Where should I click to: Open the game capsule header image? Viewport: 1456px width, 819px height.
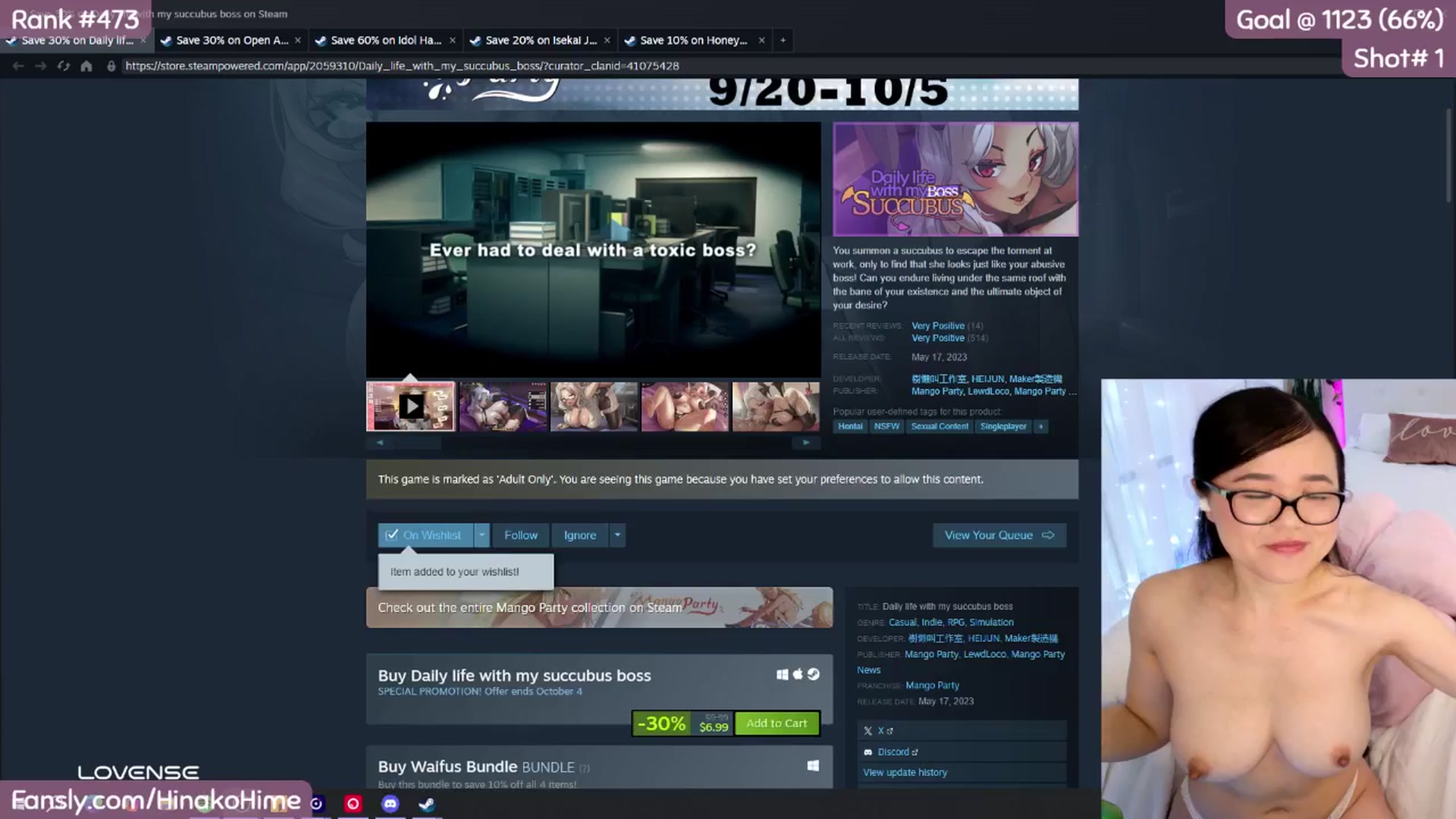point(955,179)
